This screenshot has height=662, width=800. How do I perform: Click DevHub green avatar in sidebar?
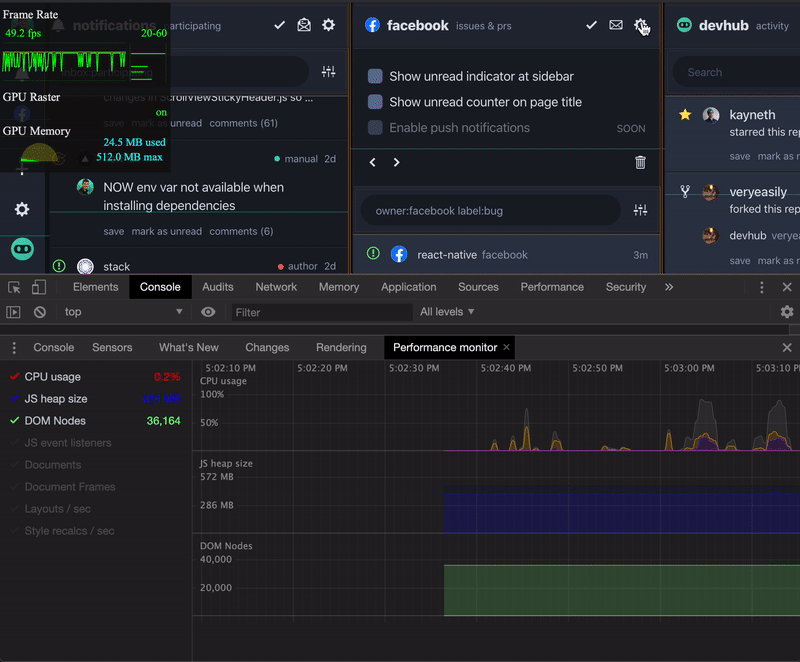tap(22, 249)
